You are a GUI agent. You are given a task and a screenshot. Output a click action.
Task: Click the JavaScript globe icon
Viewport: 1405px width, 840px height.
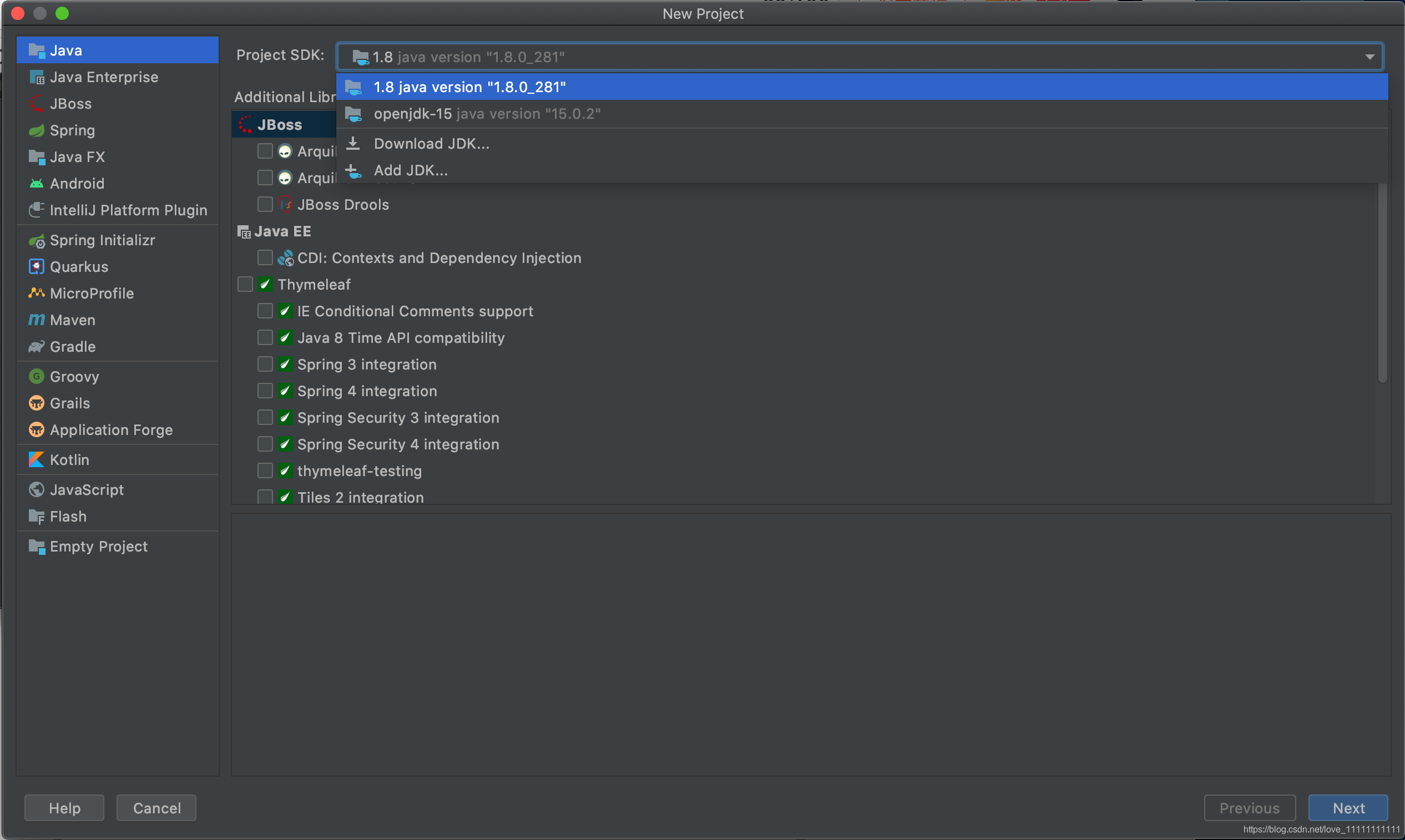click(x=37, y=489)
